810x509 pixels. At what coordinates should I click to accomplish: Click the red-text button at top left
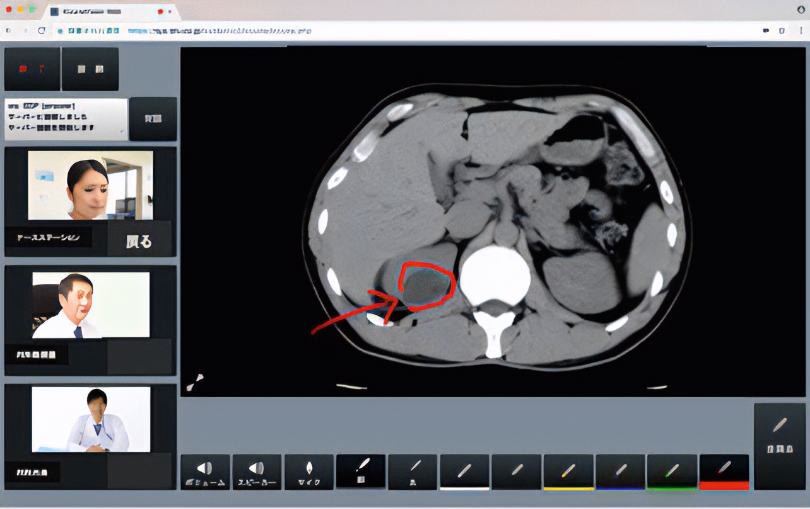pyautogui.click(x=32, y=69)
